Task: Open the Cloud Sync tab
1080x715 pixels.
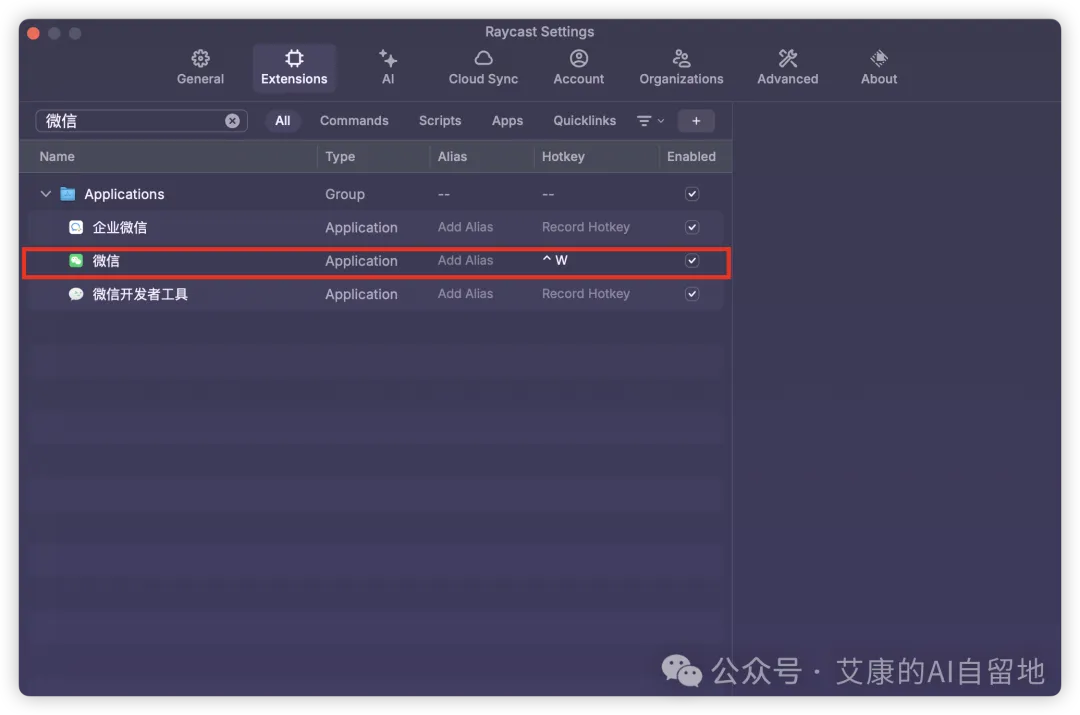Action: point(483,68)
